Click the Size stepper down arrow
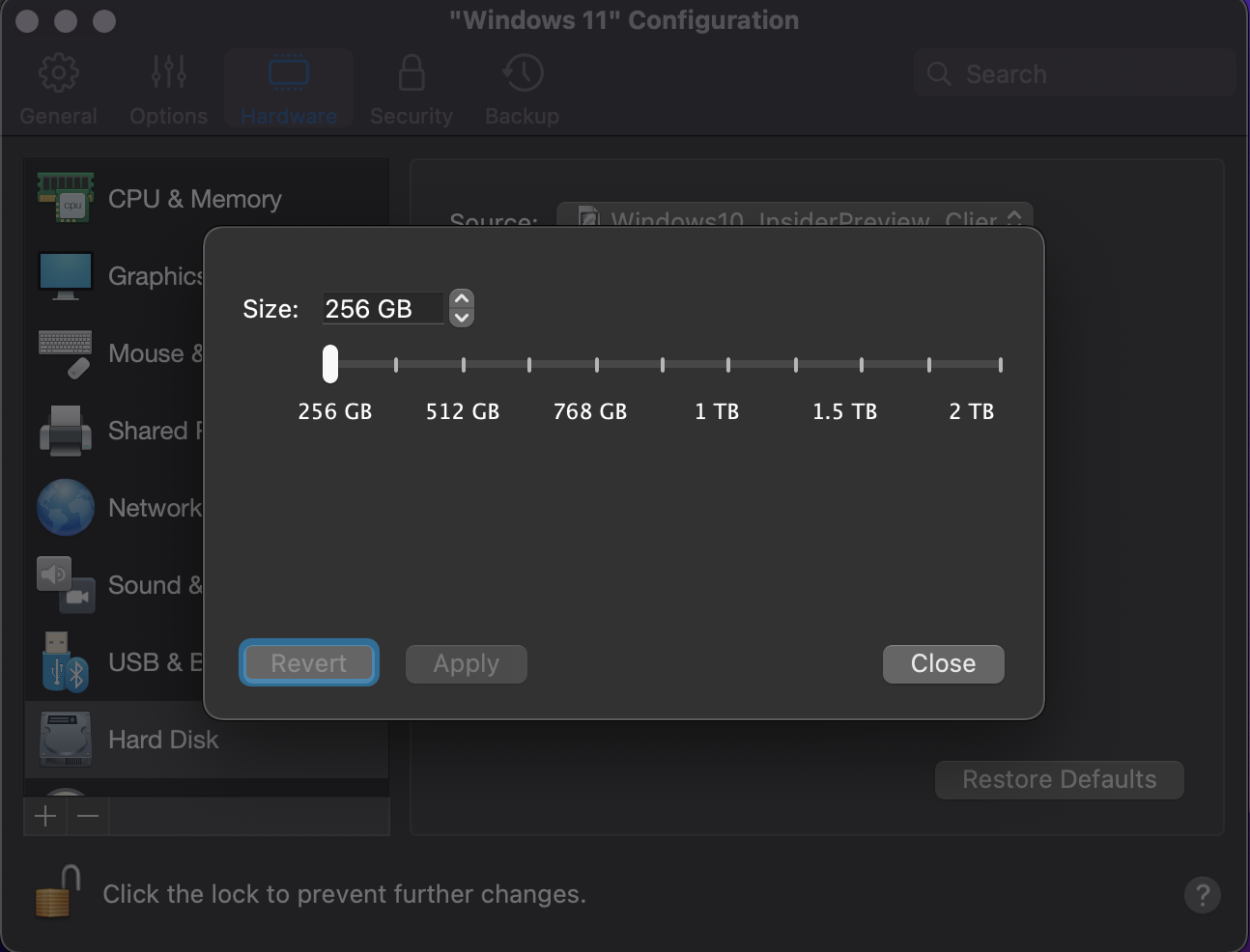Viewport: 1250px width, 952px height. click(x=462, y=318)
